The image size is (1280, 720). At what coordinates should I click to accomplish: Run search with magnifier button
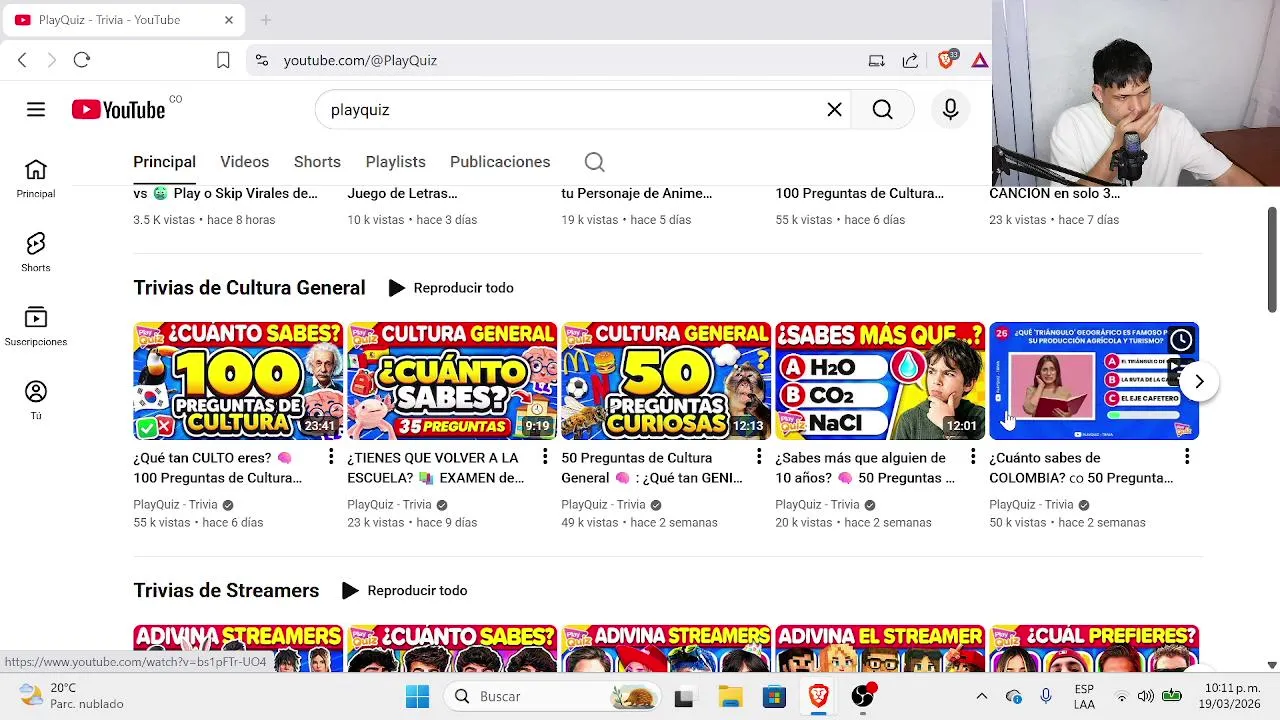882,110
